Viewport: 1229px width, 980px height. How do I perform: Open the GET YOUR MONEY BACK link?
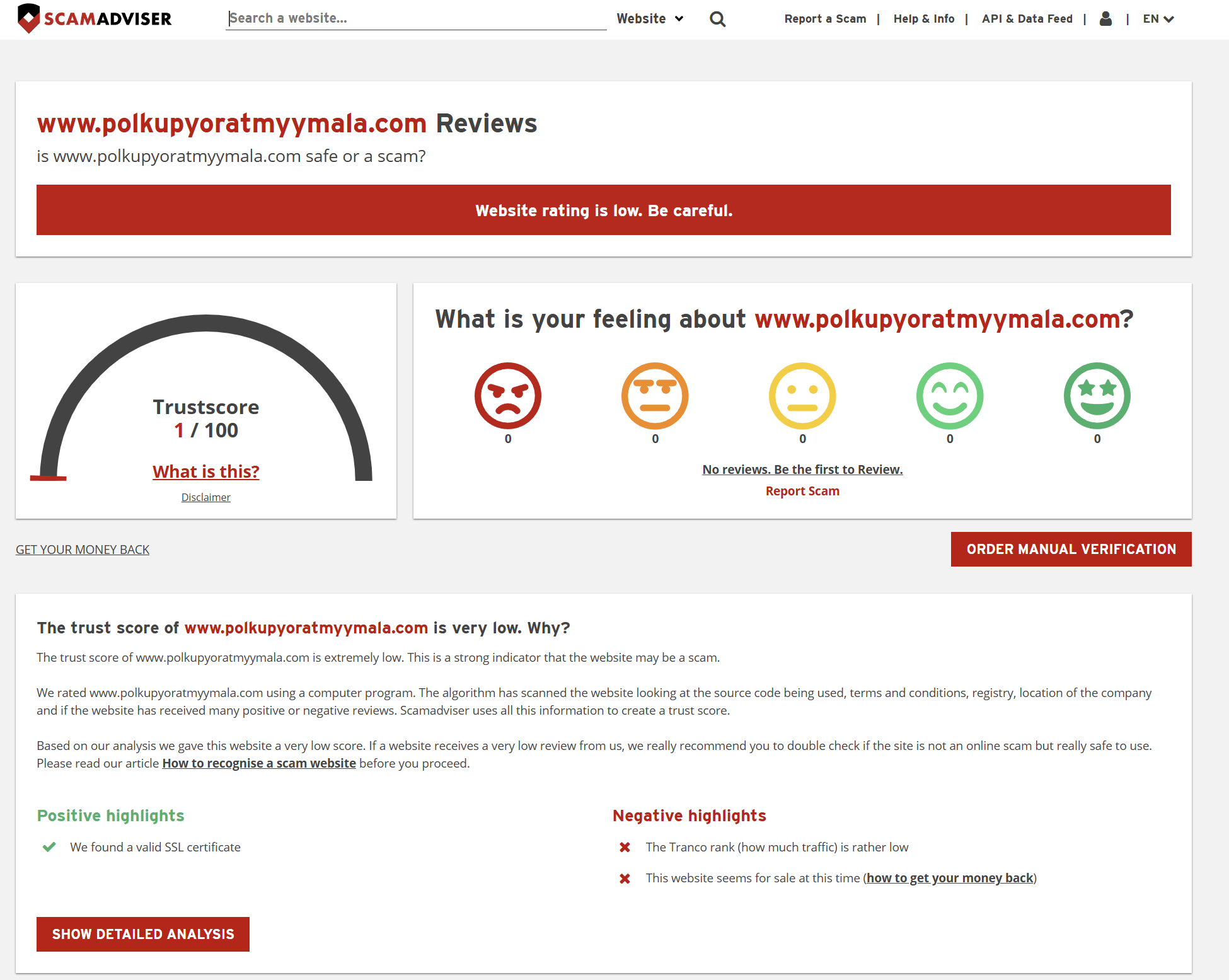pos(83,550)
